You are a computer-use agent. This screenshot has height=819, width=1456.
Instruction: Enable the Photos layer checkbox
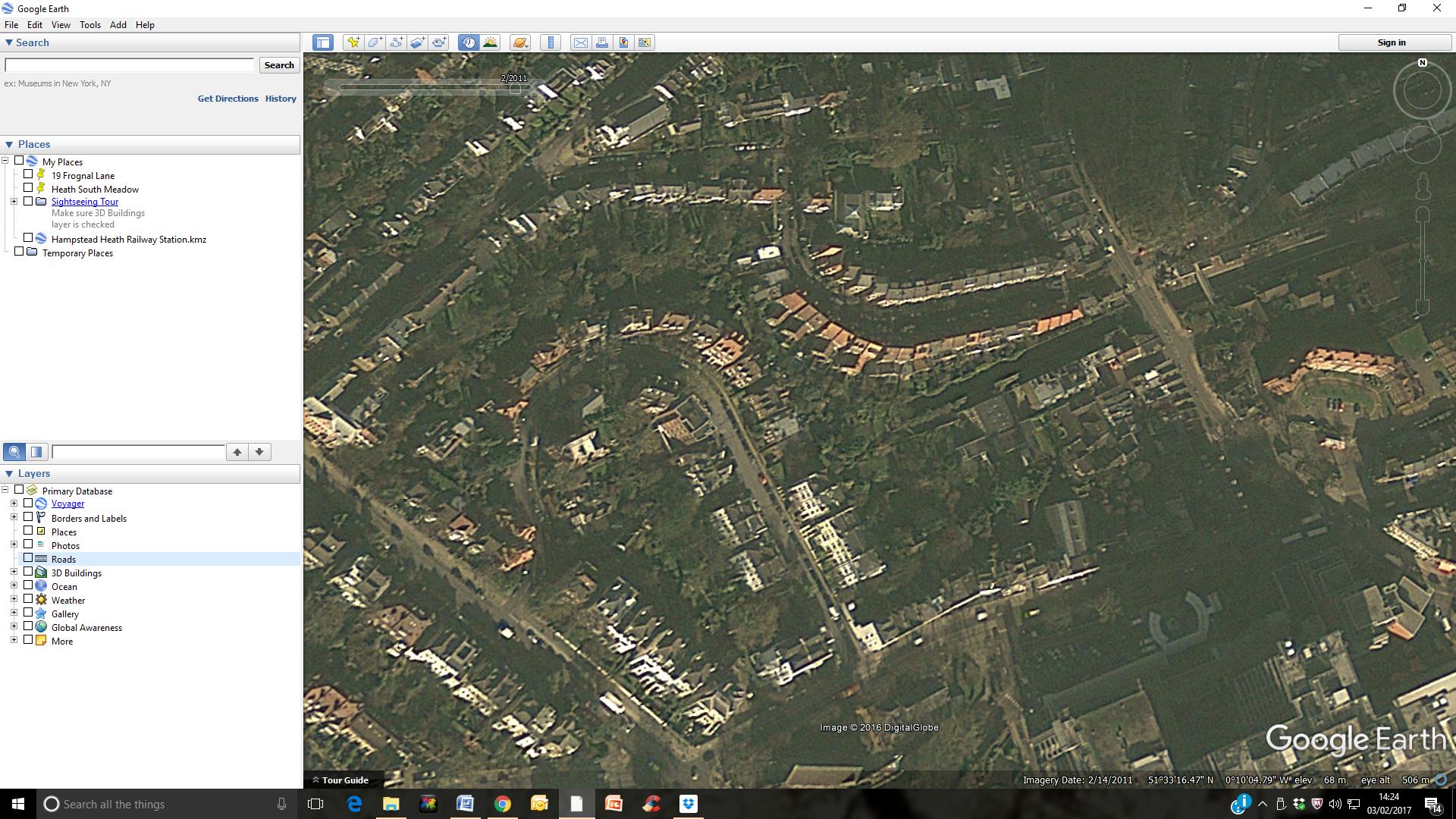point(28,544)
